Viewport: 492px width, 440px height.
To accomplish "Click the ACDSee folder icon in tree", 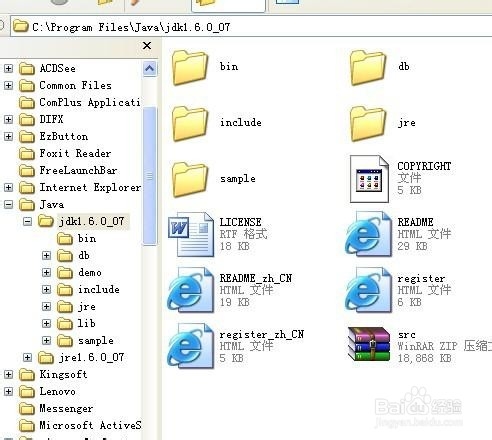I will 27,69.
